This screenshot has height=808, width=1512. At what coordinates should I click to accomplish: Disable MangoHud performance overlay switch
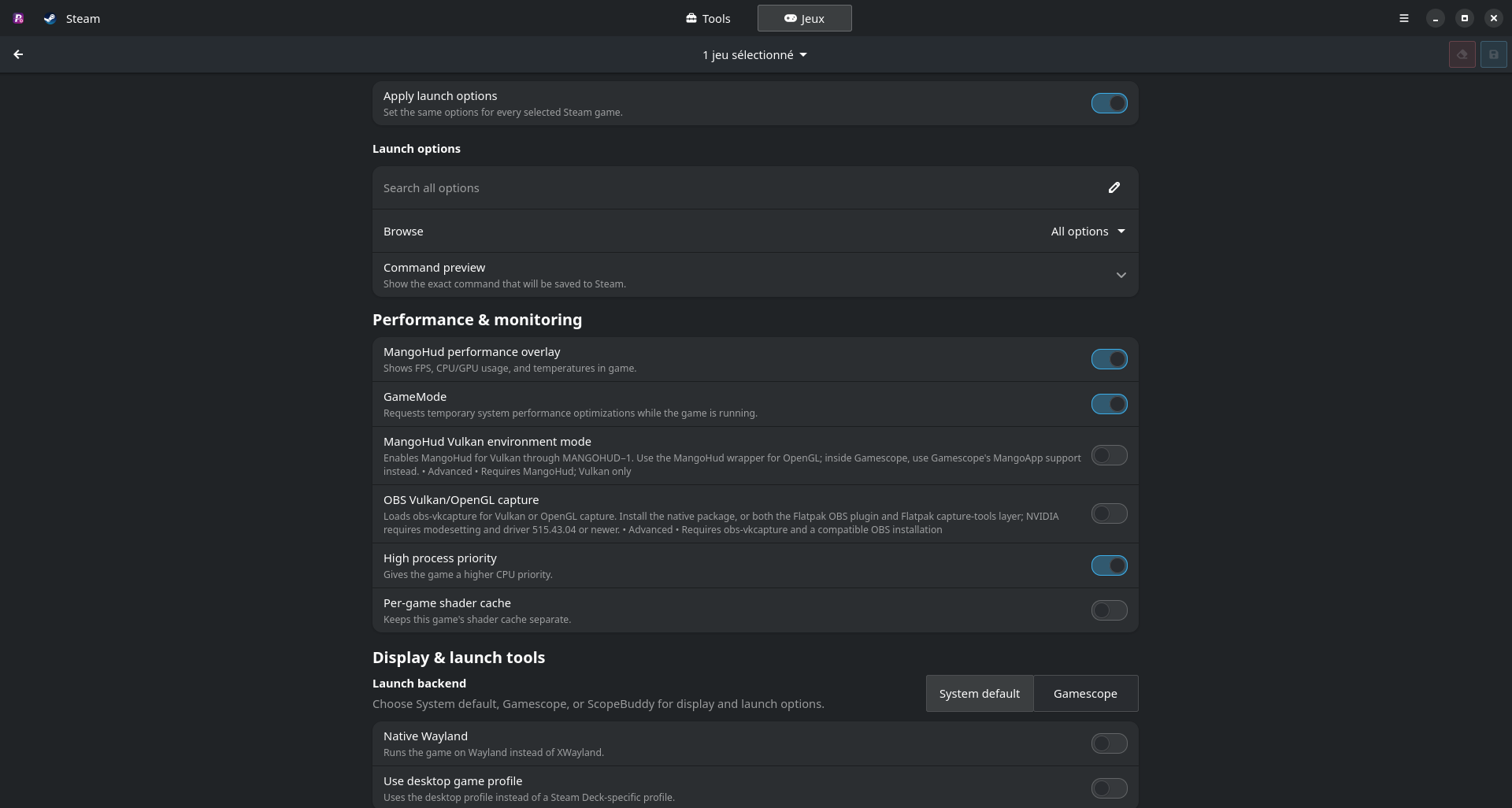(1109, 359)
